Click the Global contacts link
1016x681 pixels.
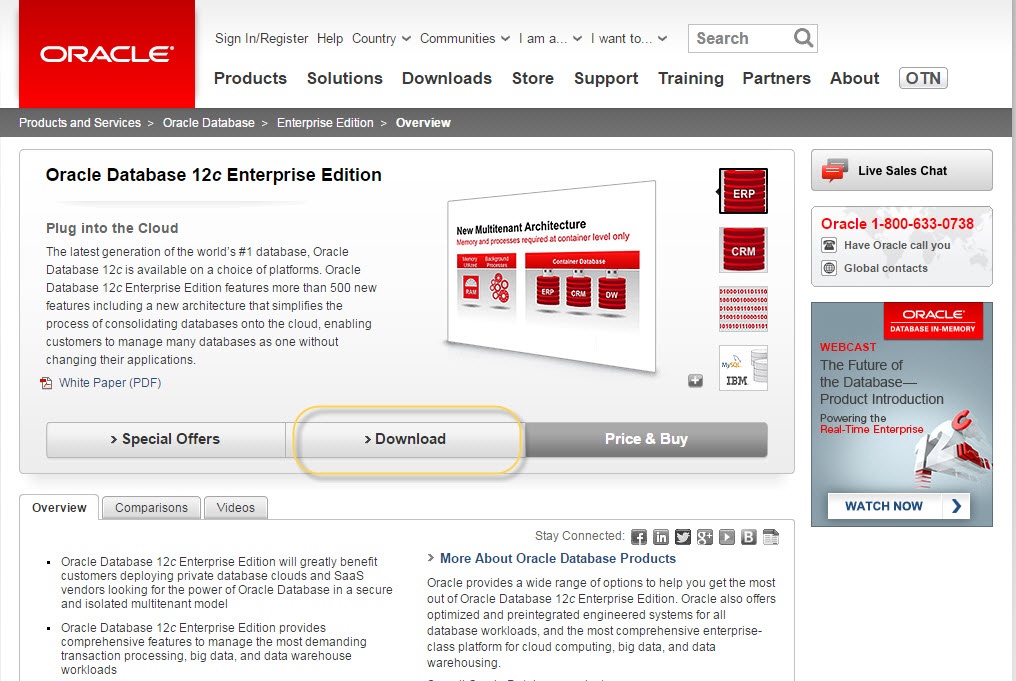click(x=886, y=268)
